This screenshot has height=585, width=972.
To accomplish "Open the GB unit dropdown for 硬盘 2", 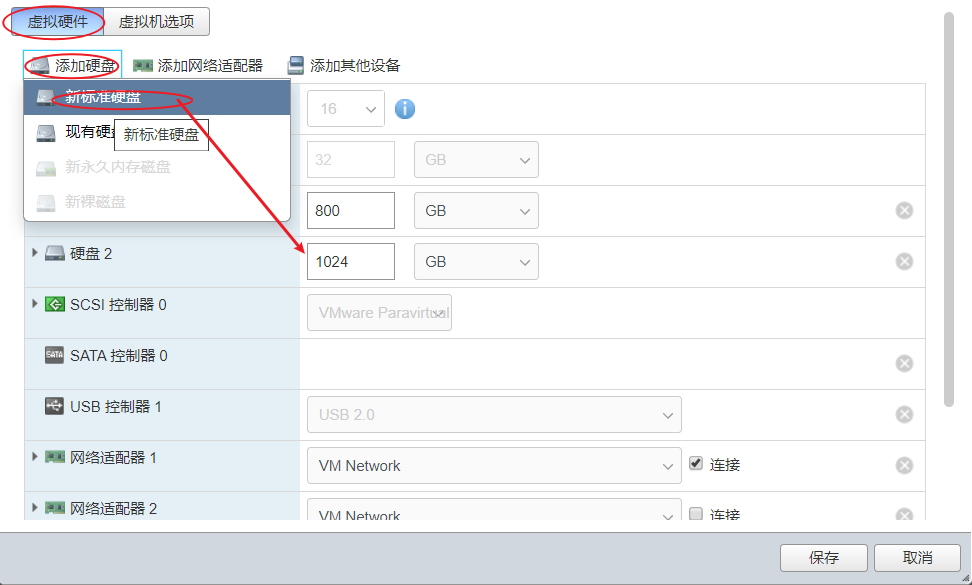I will [476, 262].
